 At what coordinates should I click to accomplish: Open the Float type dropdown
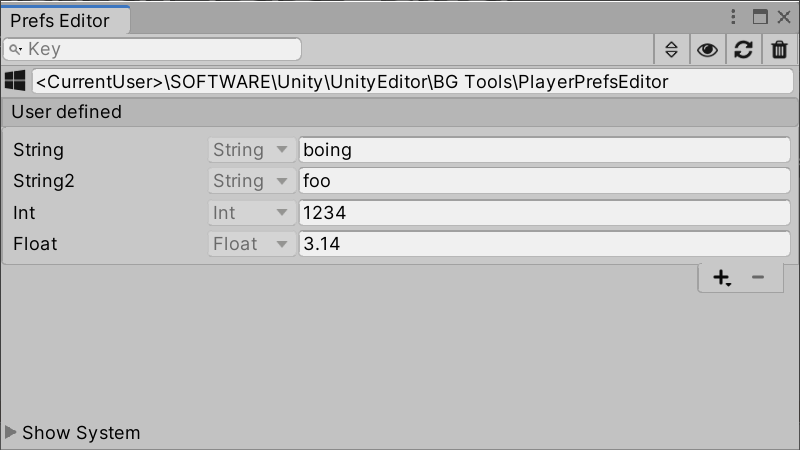(252, 244)
